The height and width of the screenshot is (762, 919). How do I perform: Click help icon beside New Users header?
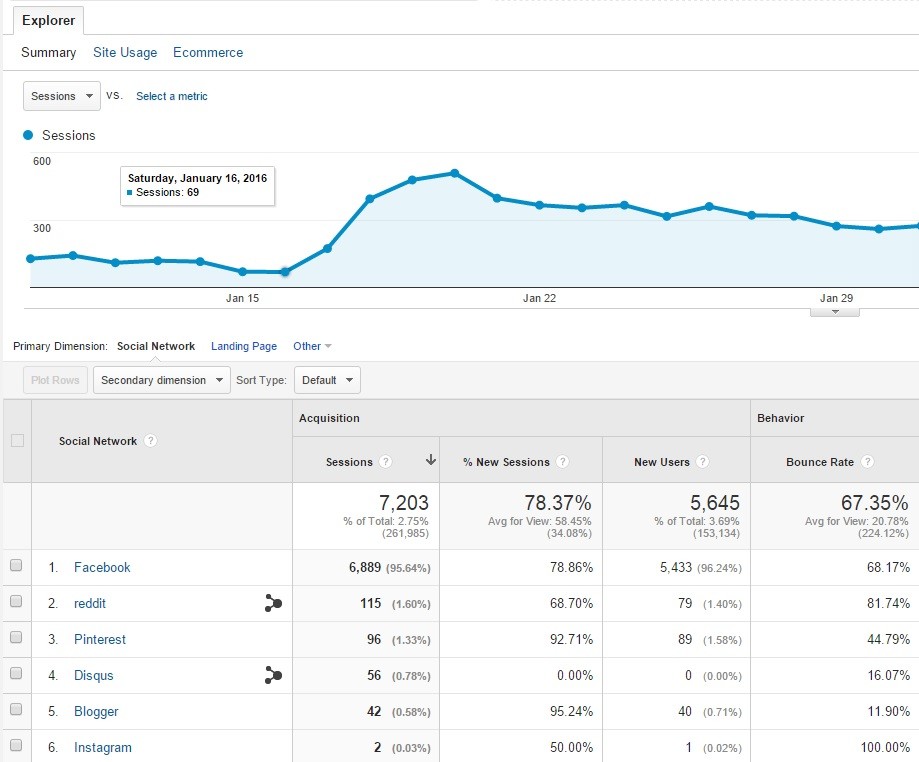click(703, 462)
